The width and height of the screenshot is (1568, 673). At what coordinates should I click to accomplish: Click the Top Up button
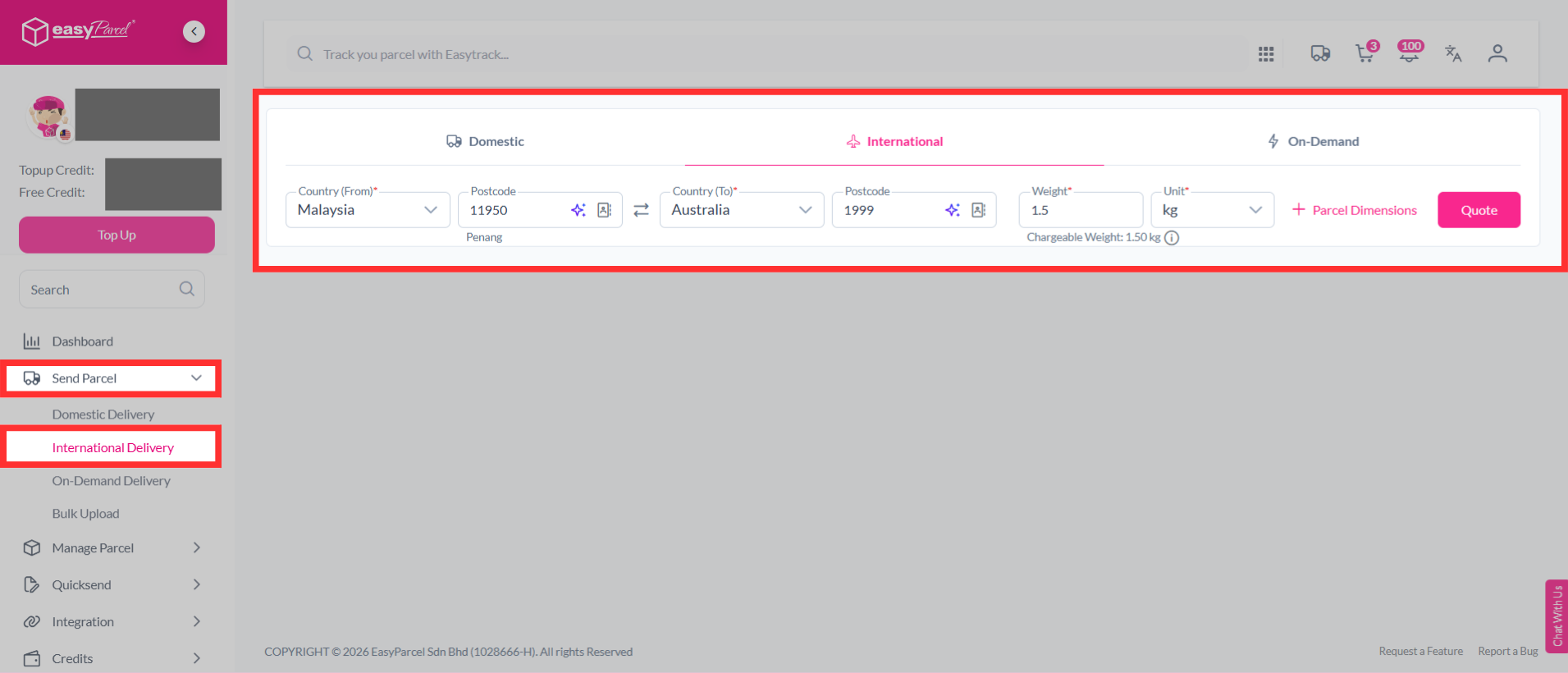(117, 235)
